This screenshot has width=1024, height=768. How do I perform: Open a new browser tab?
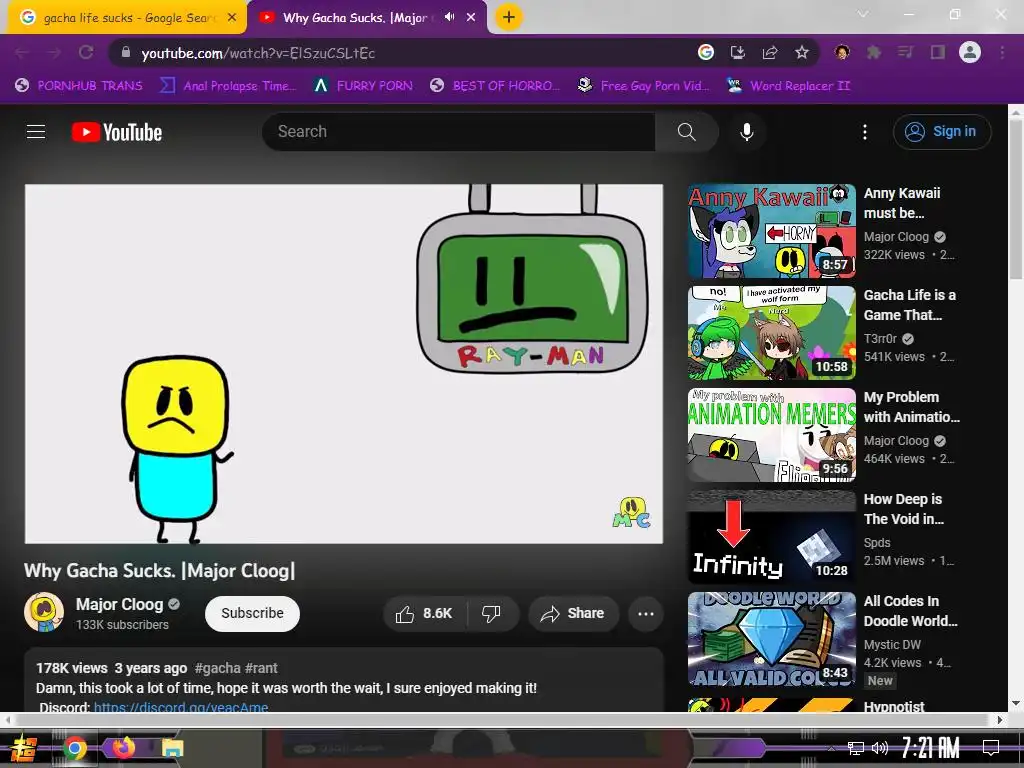(509, 17)
